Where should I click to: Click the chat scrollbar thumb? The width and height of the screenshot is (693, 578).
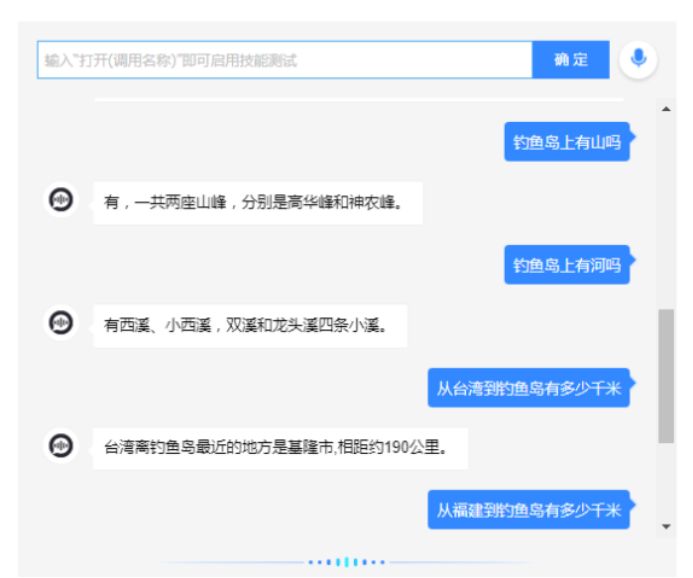coord(666,375)
